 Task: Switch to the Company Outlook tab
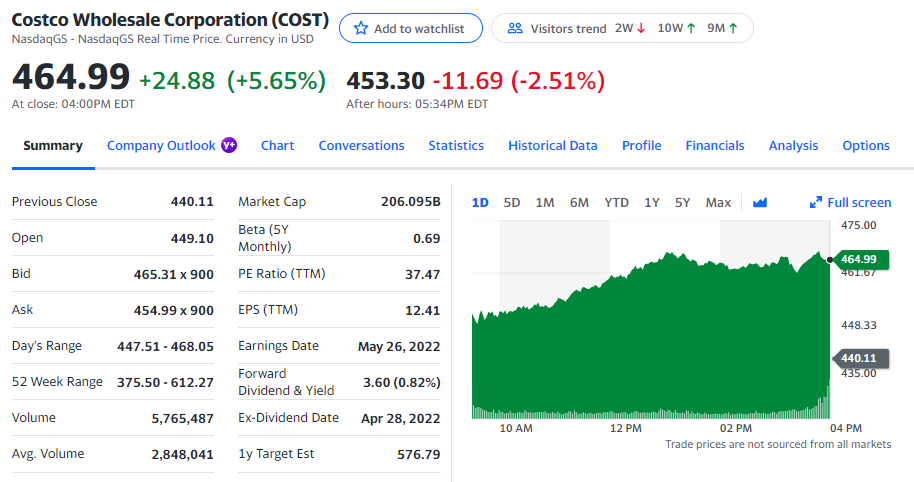point(161,146)
